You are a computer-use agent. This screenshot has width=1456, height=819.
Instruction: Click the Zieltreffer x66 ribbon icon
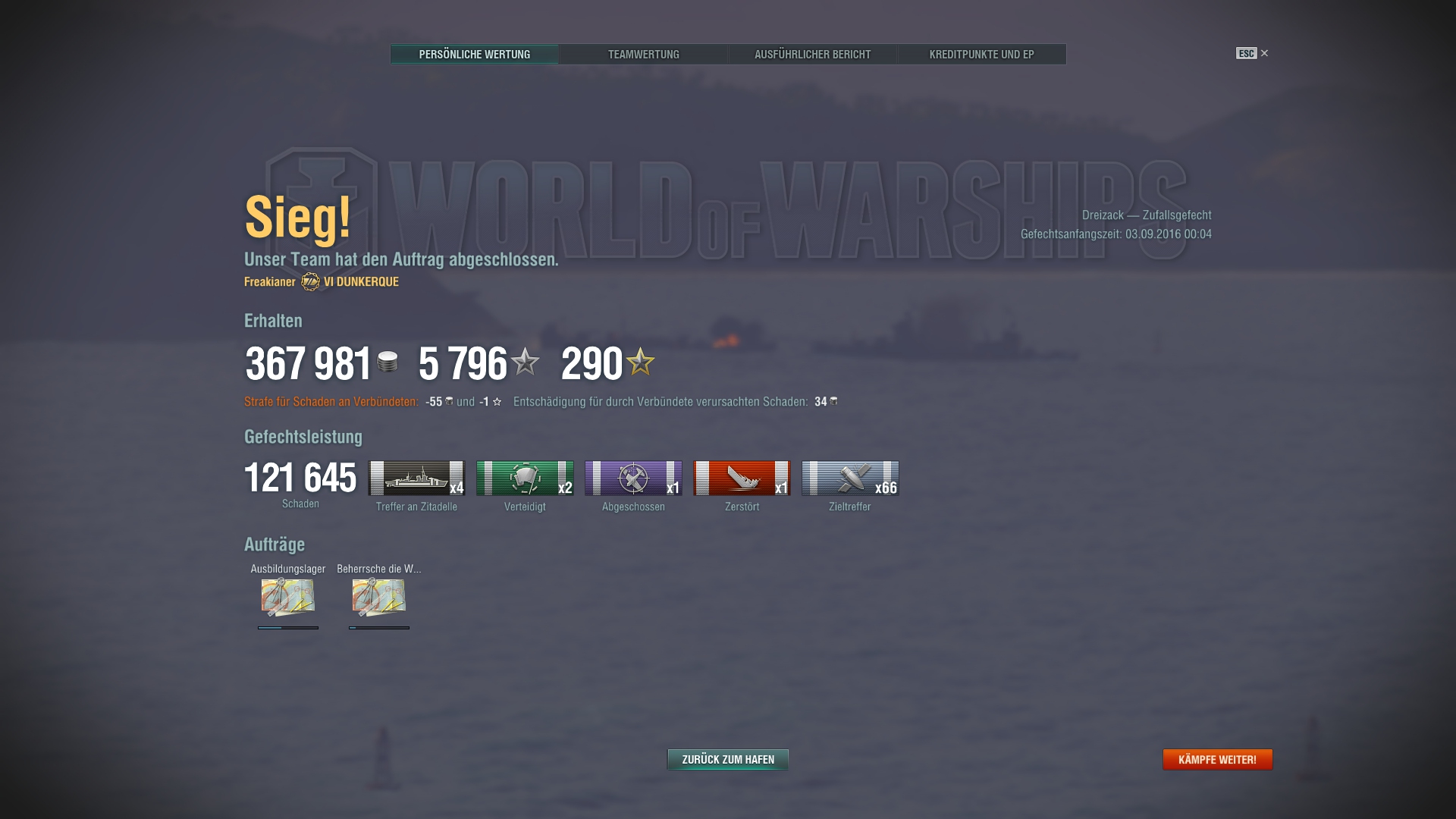point(850,478)
